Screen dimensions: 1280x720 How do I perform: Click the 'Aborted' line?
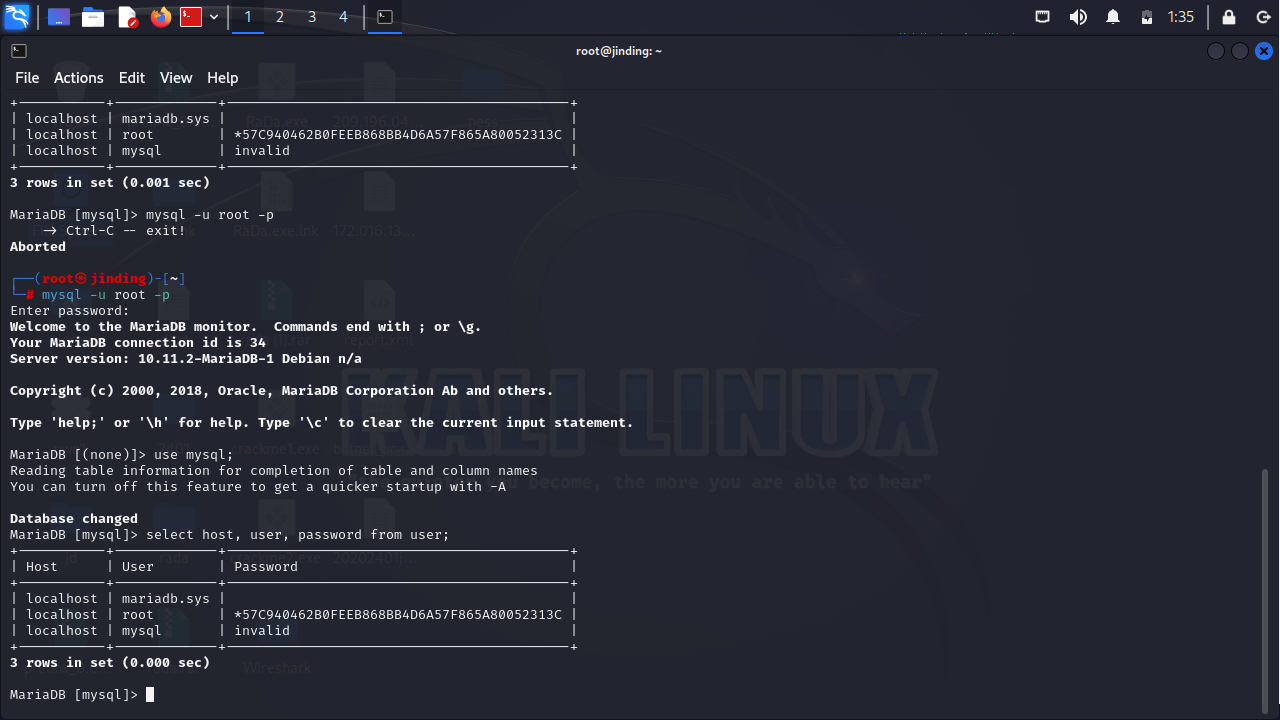38,247
